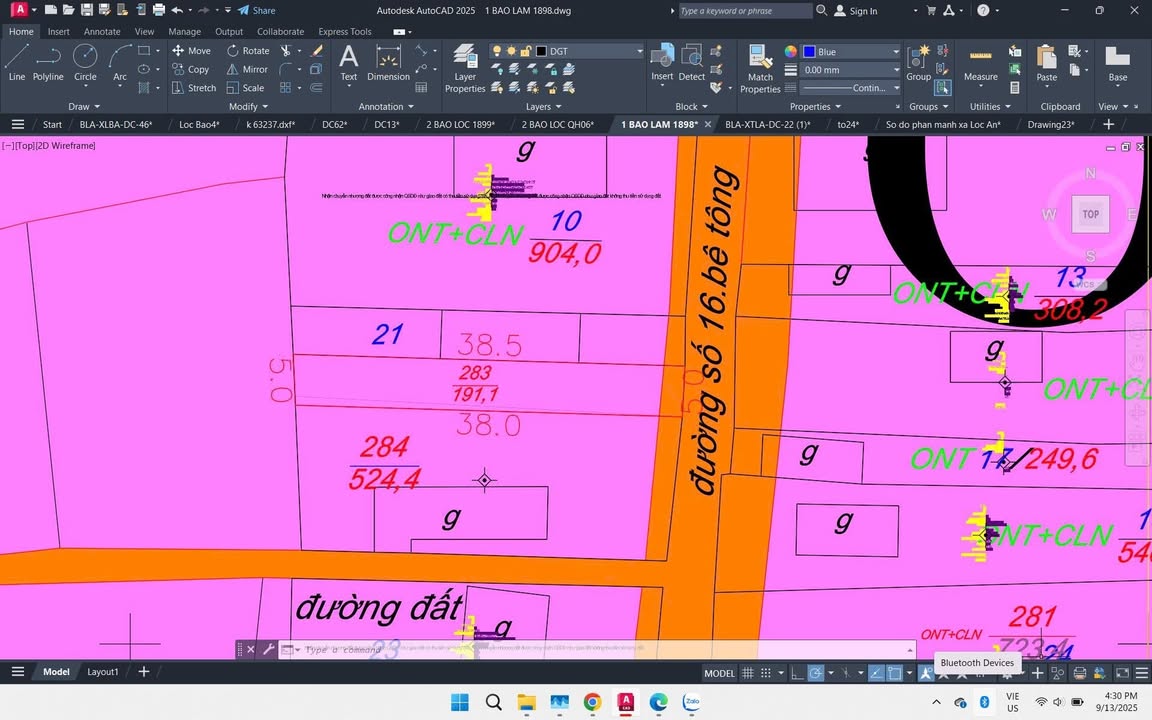Expand the Draw panel

[x=83, y=106]
